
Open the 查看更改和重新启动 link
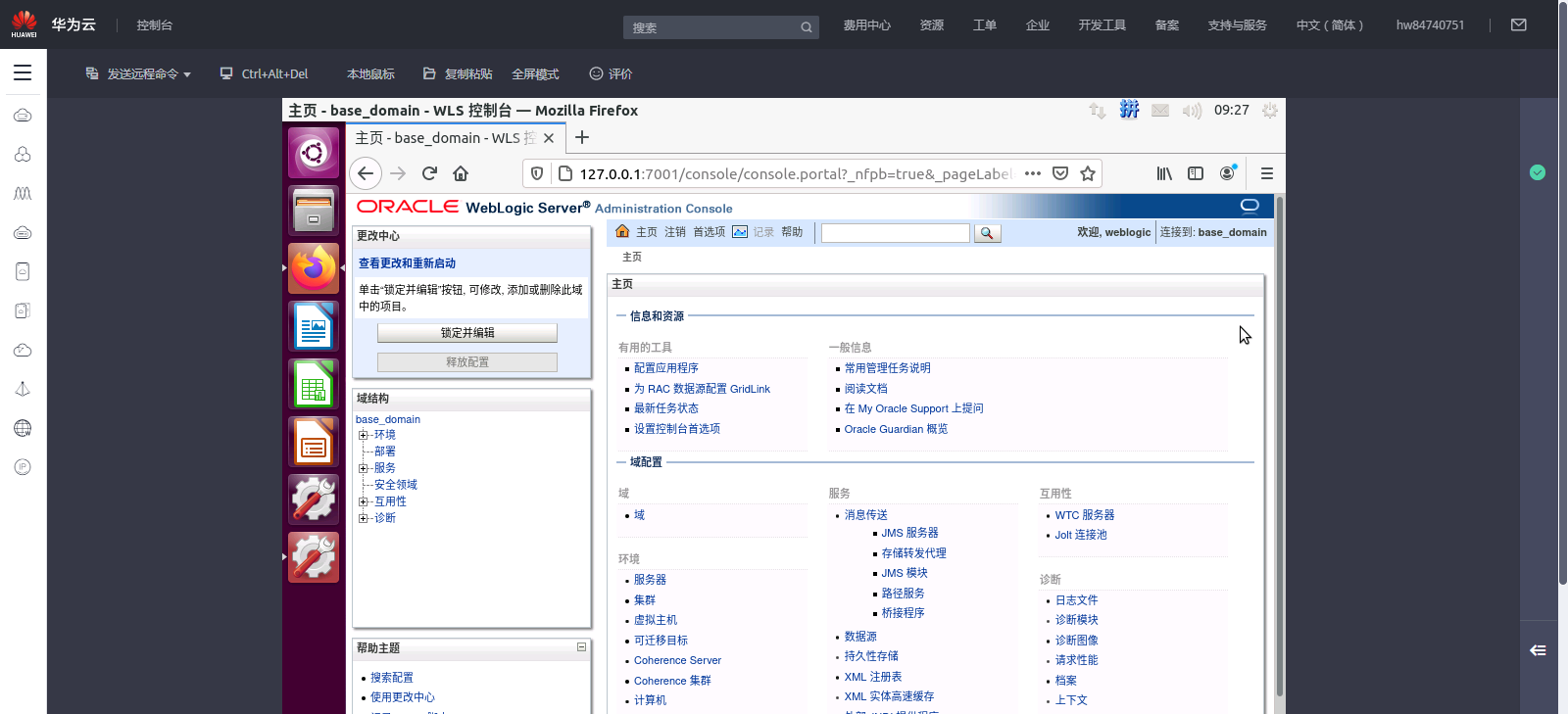tap(407, 263)
